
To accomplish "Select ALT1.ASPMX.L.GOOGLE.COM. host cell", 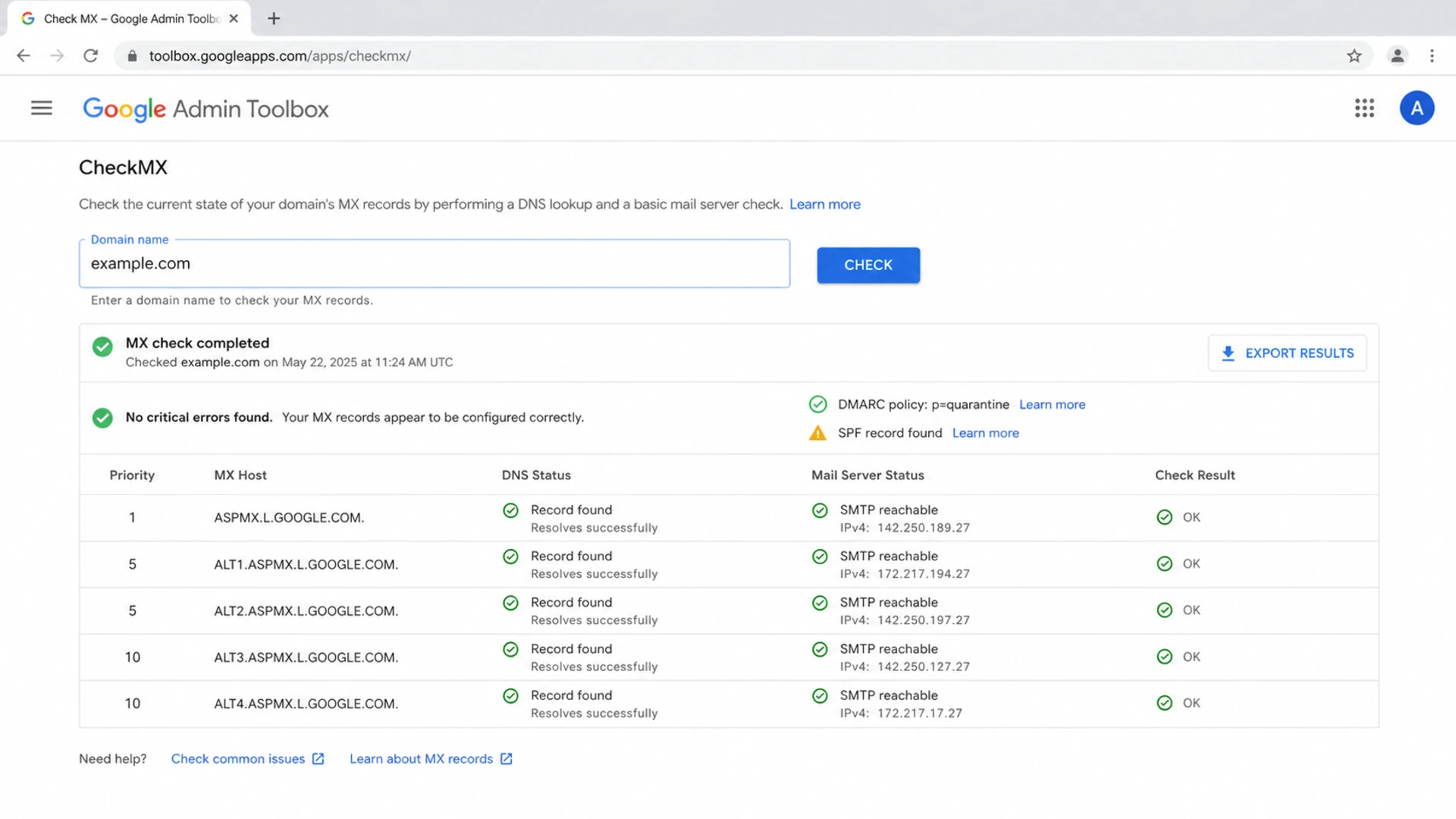I will (306, 565).
